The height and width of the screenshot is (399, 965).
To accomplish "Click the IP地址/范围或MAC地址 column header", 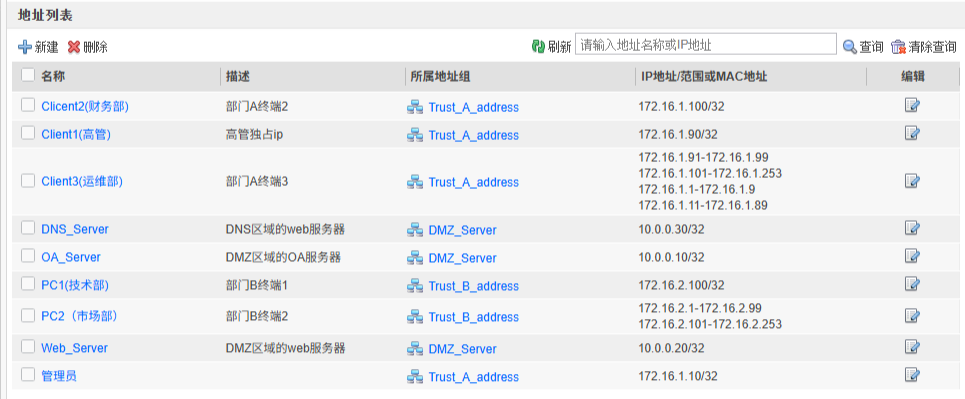I will [703, 76].
